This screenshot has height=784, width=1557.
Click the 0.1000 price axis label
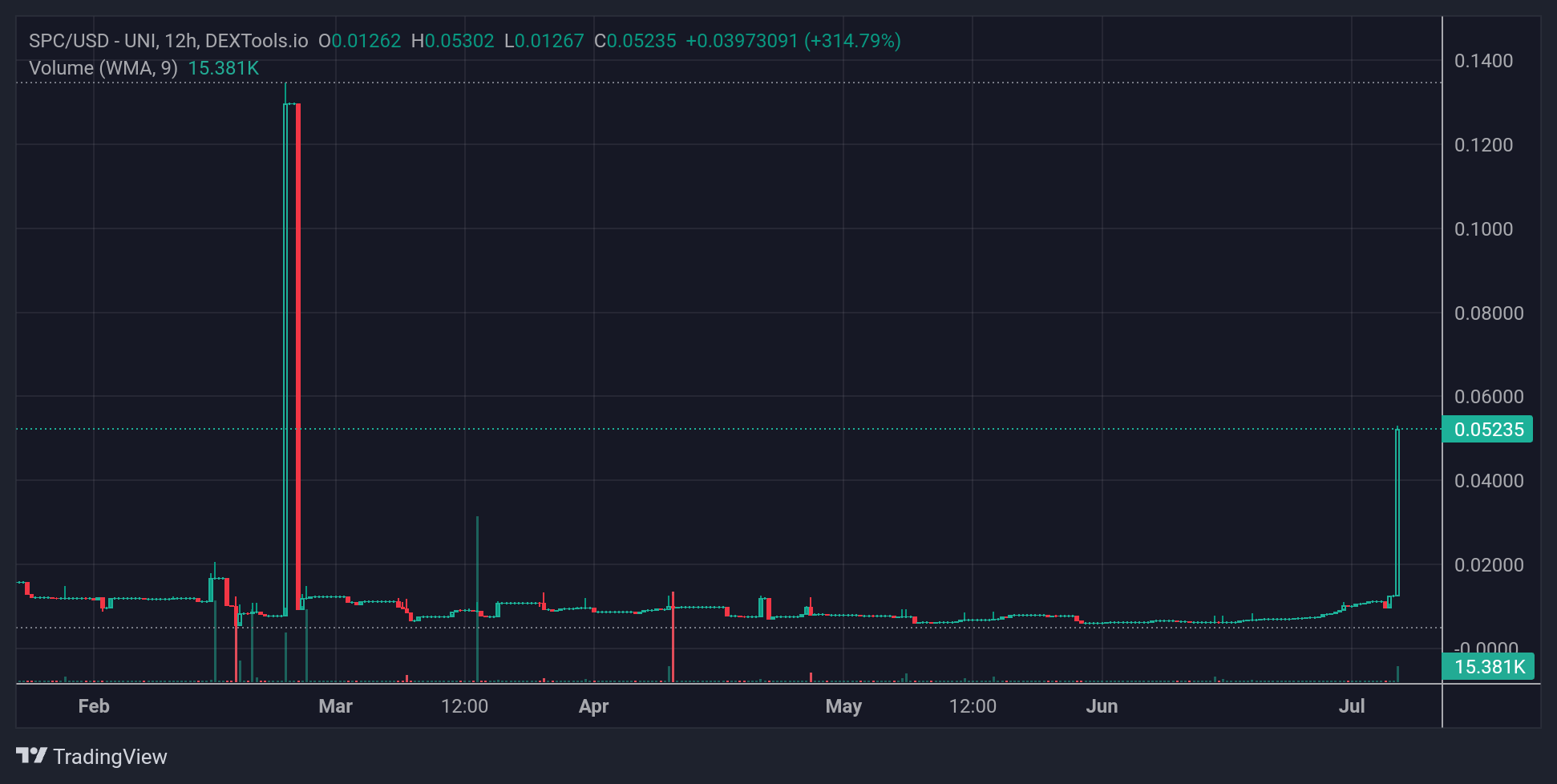click(x=1483, y=229)
